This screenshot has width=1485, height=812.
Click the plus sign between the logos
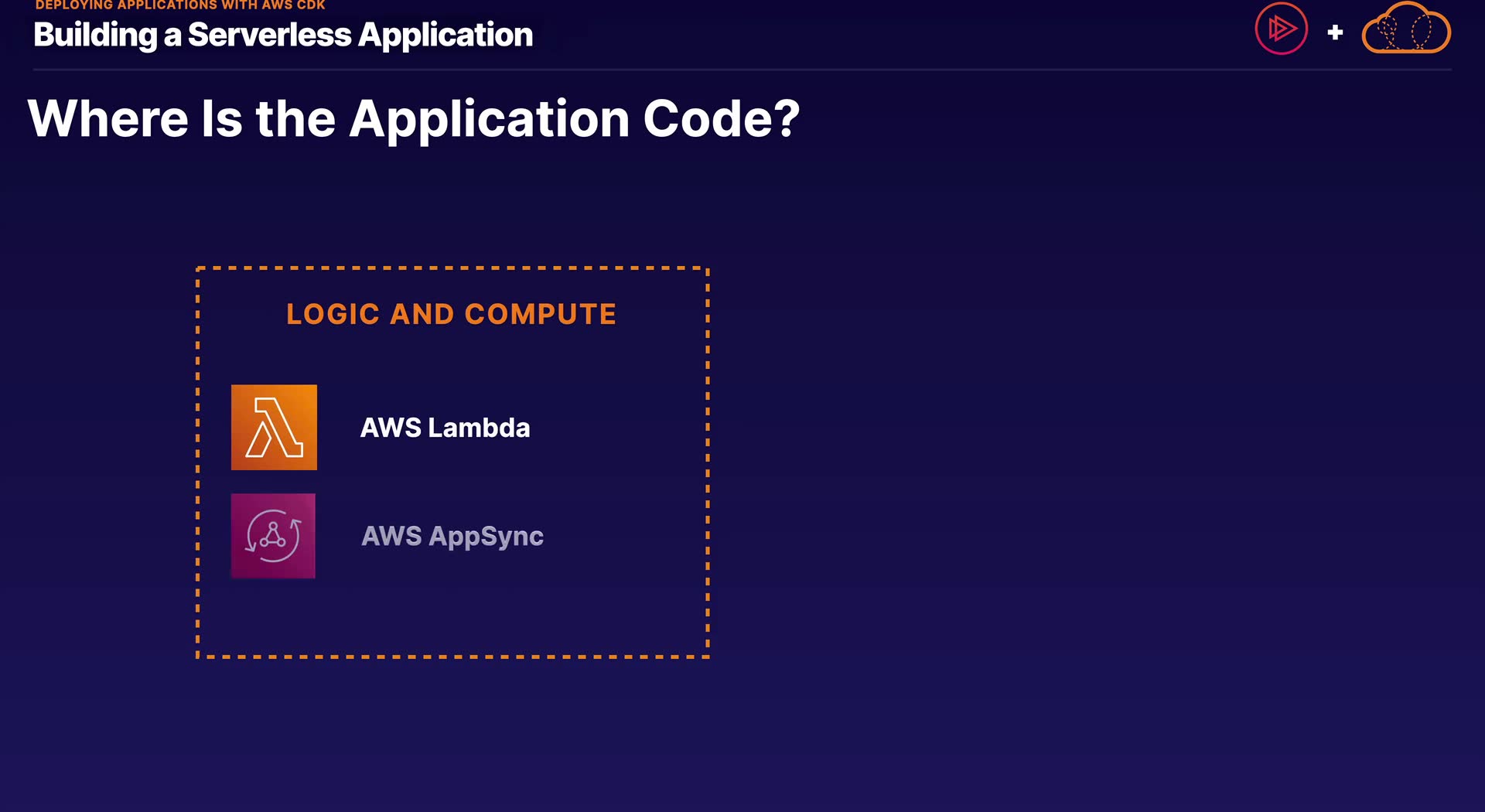[1335, 32]
